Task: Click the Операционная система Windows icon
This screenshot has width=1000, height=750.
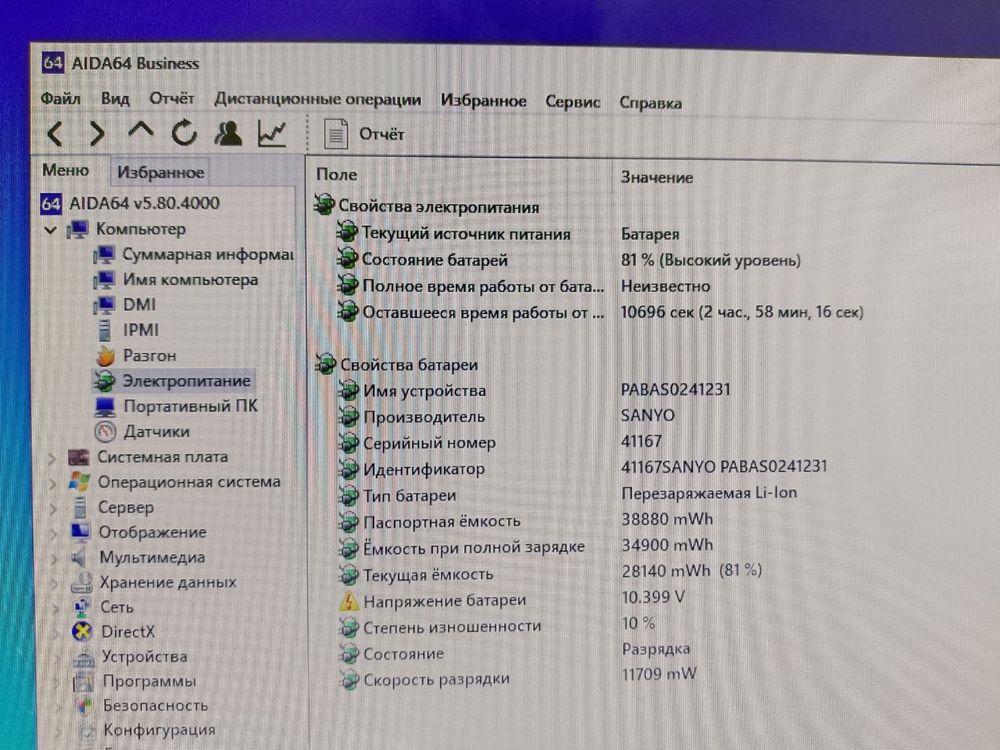Action: 79,482
